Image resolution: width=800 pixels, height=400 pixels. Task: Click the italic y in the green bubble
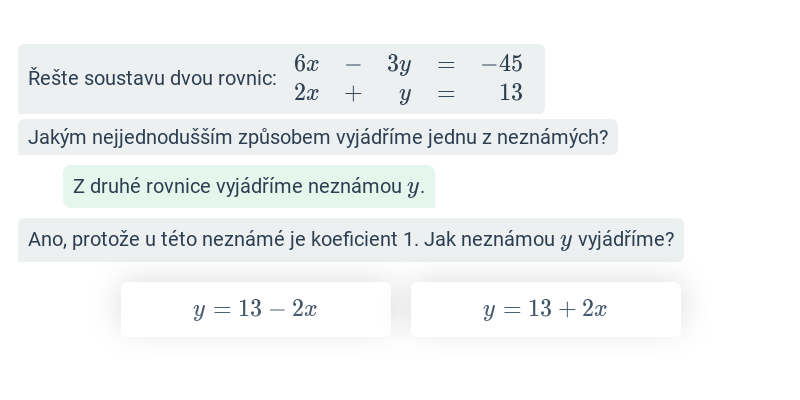pos(413,188)
